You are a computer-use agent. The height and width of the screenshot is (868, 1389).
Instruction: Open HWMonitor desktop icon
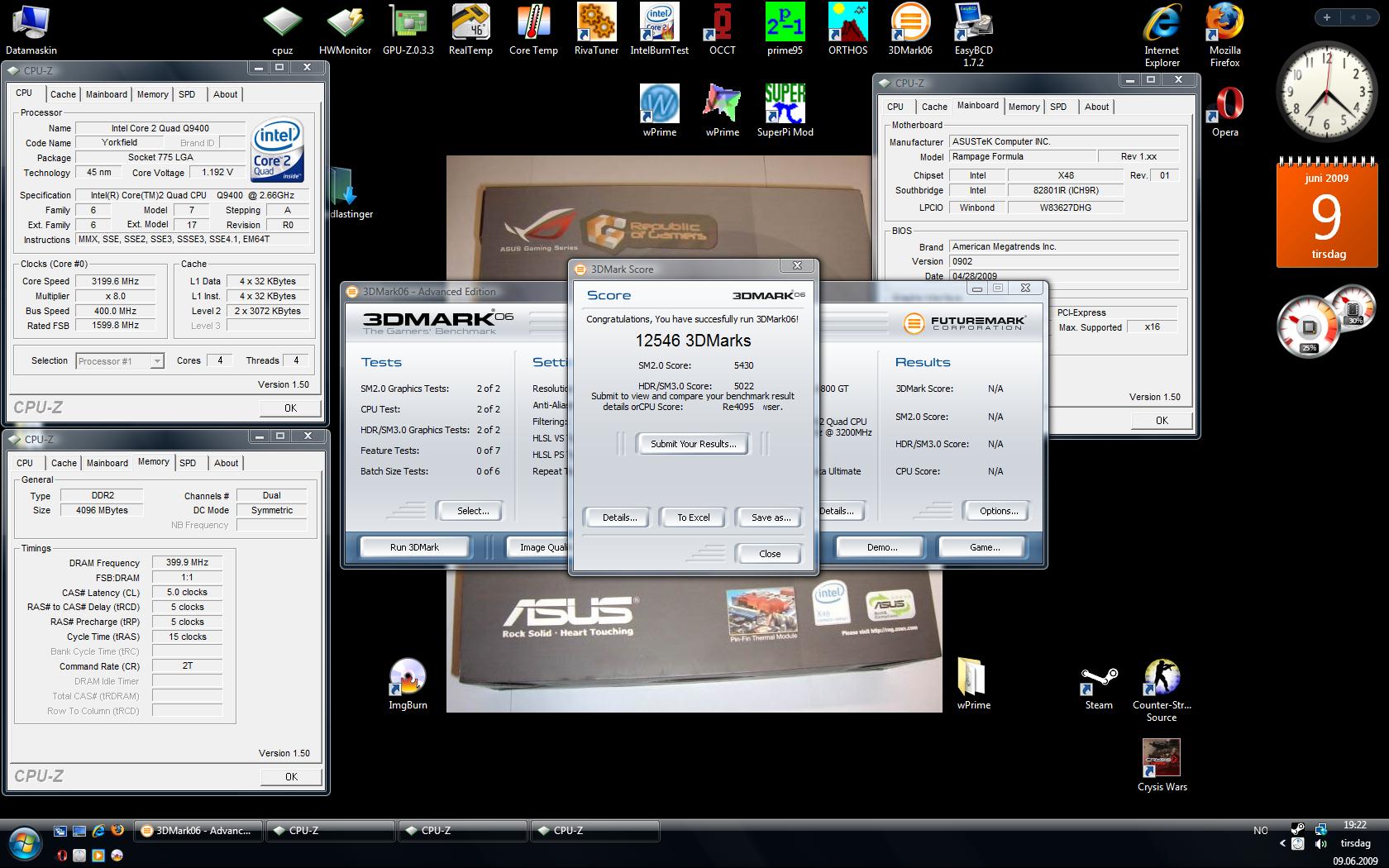click(x=346, y=31)
